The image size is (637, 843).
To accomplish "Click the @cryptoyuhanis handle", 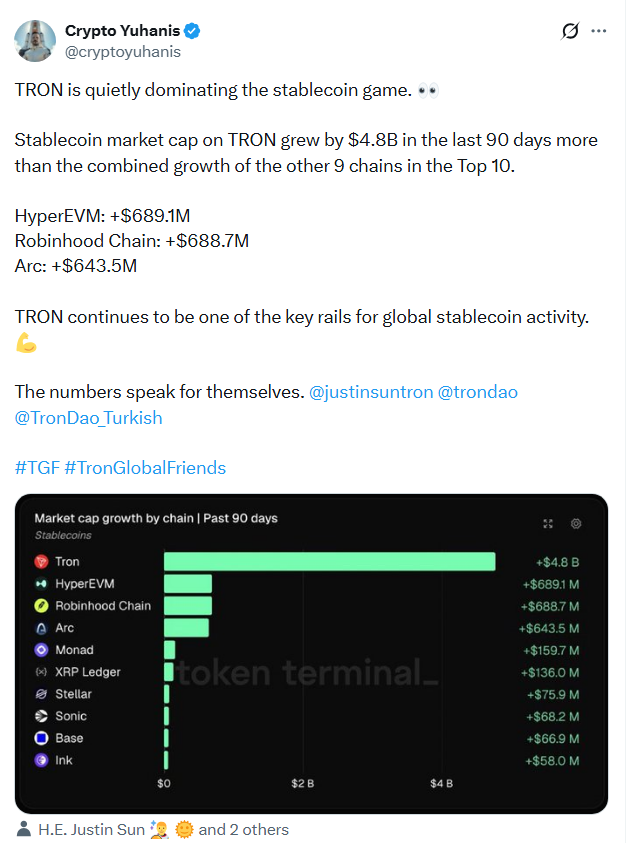I will 123,52.
